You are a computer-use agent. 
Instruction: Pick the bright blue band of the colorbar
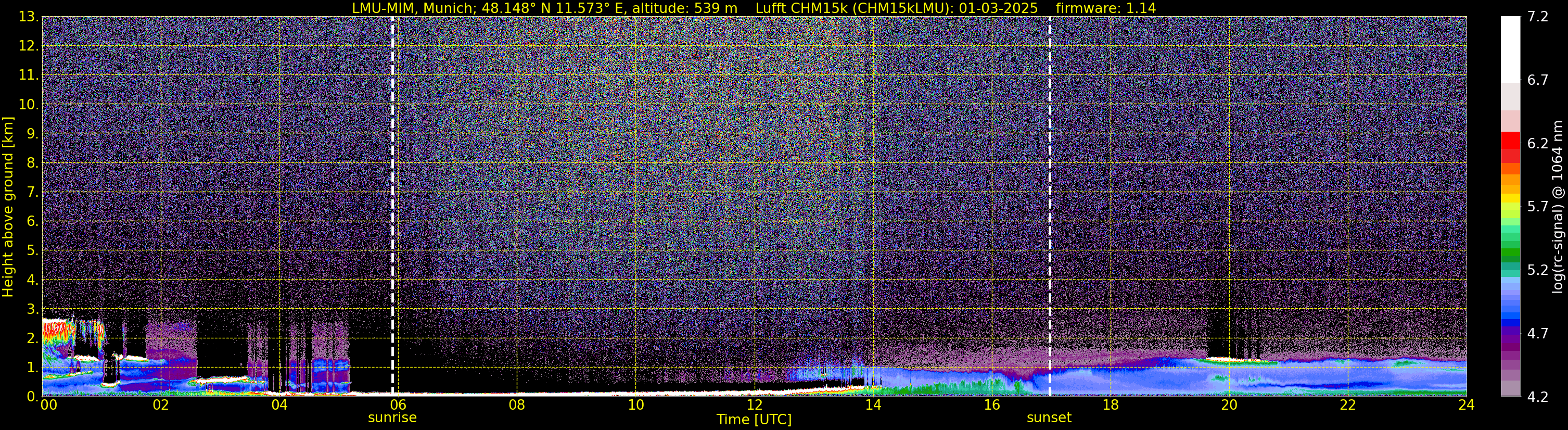(x=1510, y=315)
